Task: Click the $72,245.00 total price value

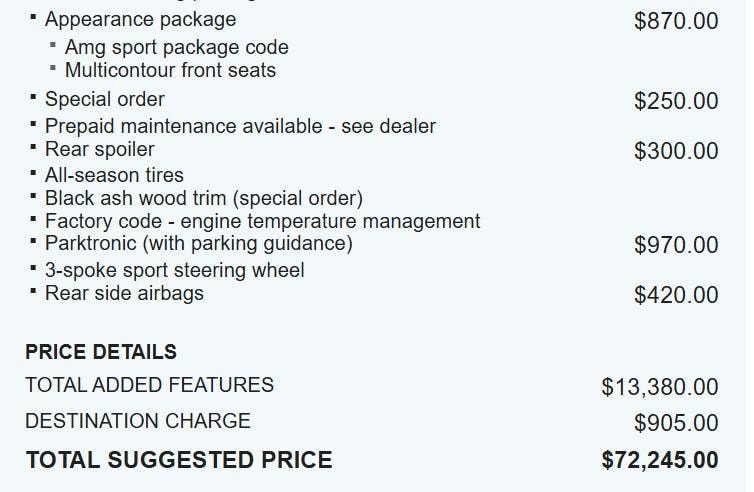Action: (x=660, y=460)
